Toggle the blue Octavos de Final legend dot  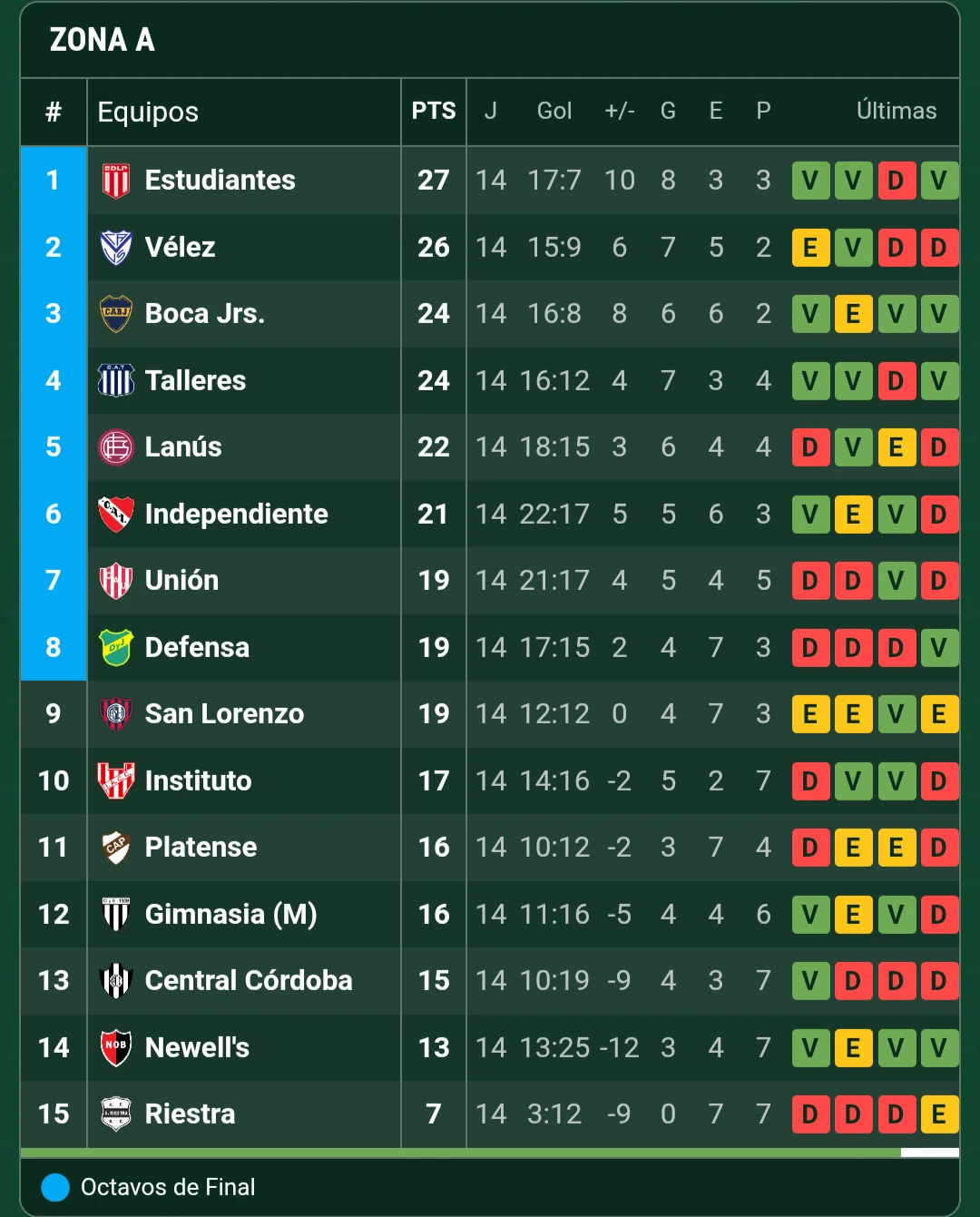(54, 1187)
